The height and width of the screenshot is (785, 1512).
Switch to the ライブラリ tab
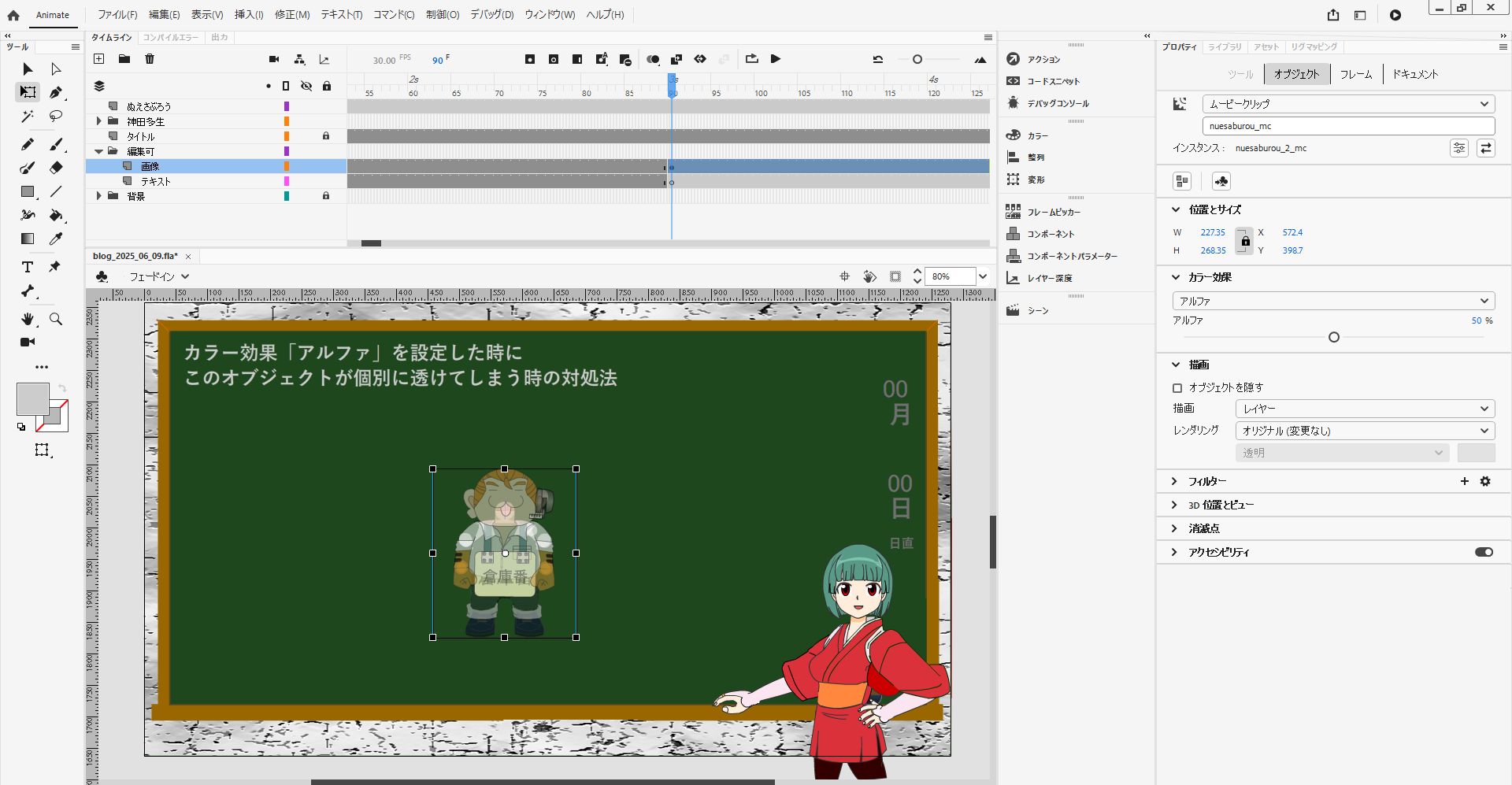[1224, 46]
